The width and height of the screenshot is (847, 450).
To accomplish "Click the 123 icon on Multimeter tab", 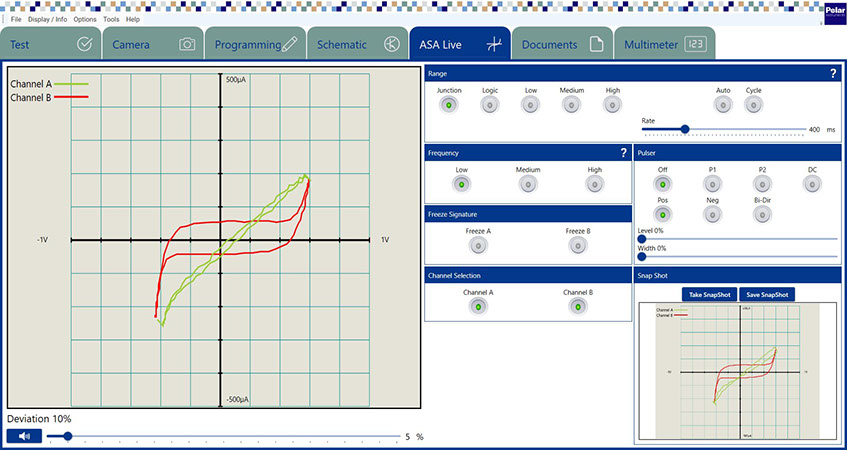I will tap(696, 45).
